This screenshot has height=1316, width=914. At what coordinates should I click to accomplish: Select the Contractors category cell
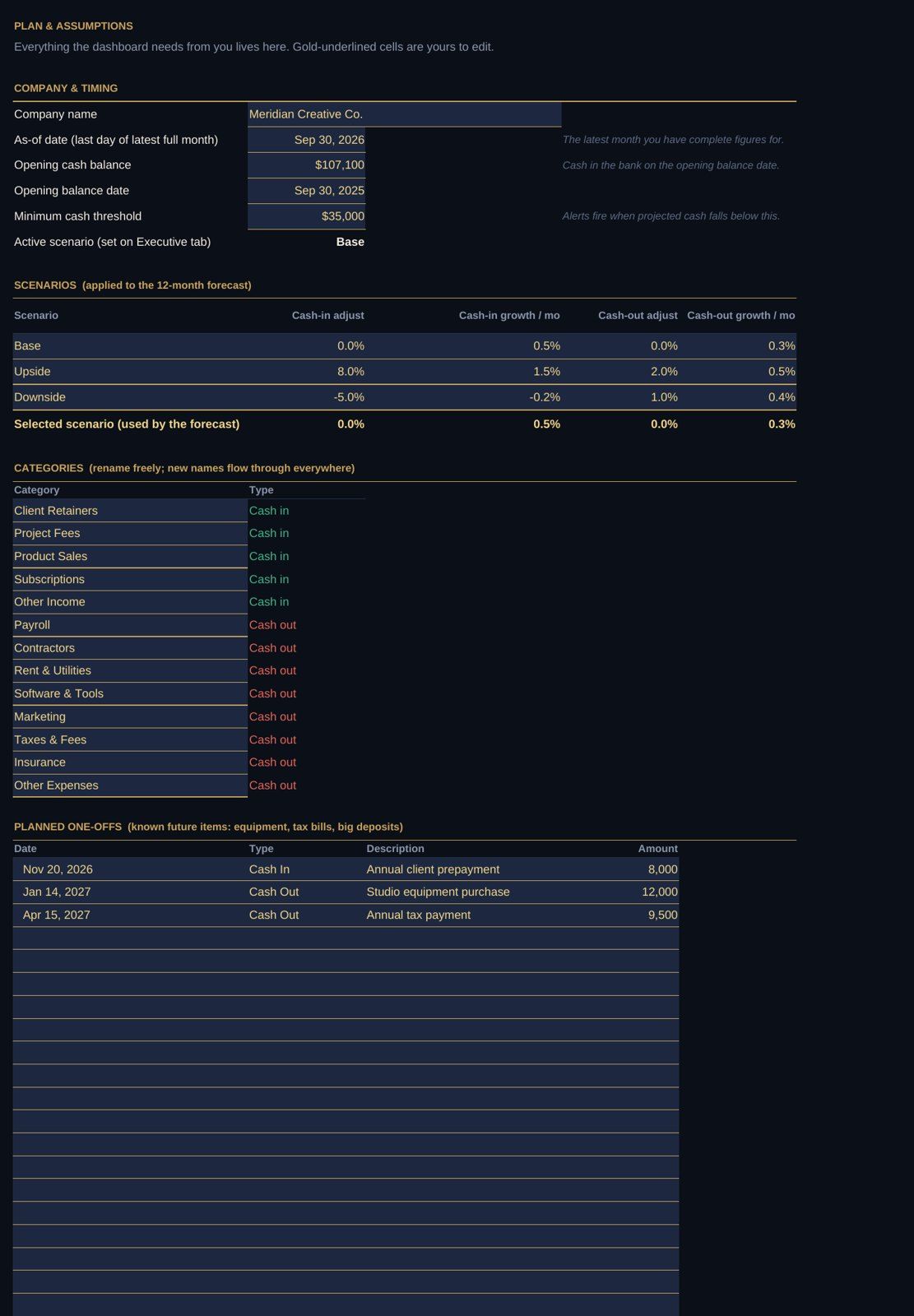[x=130, y=648]
